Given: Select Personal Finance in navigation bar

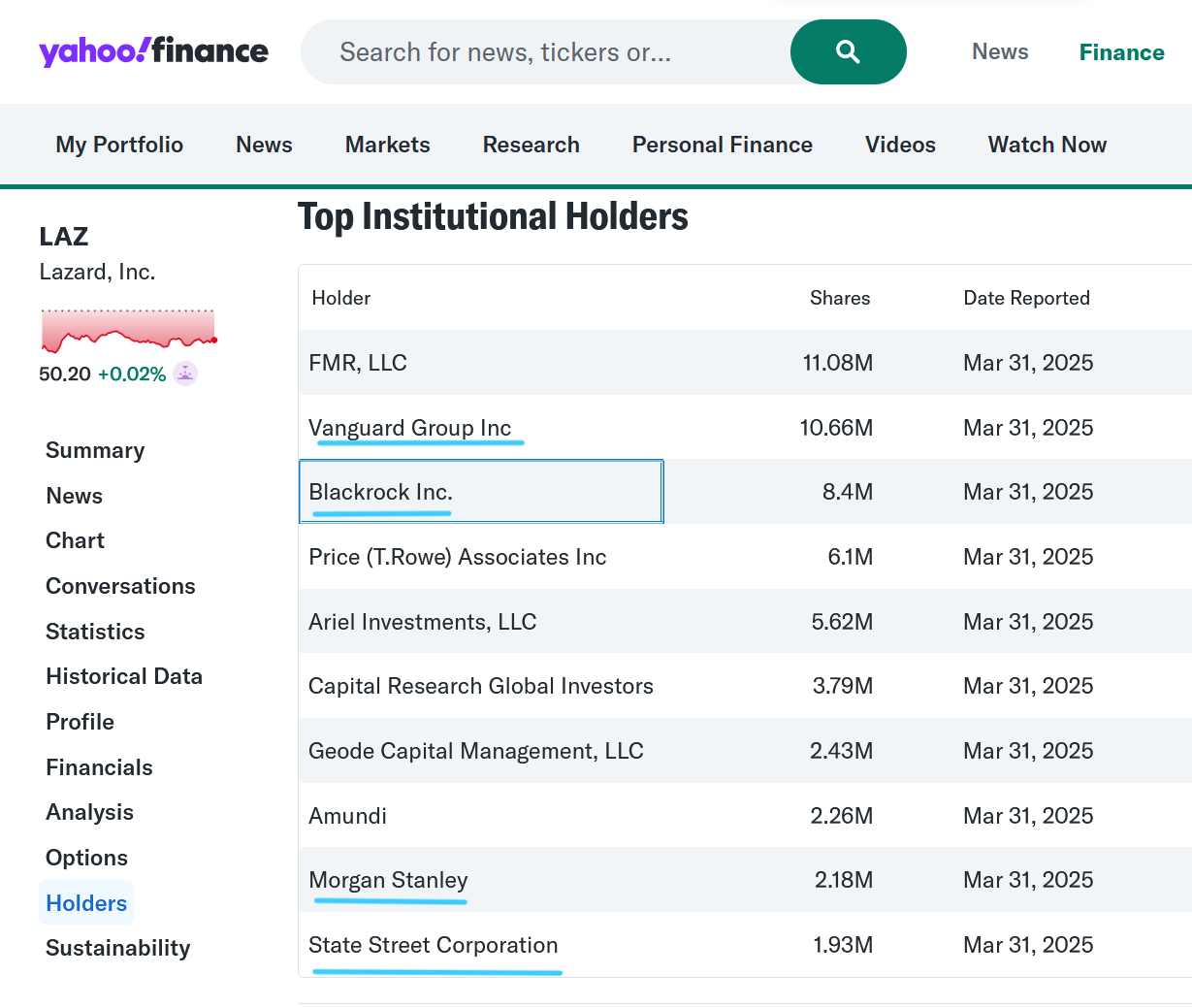Looking at the screenshot, I should (722, 145).
